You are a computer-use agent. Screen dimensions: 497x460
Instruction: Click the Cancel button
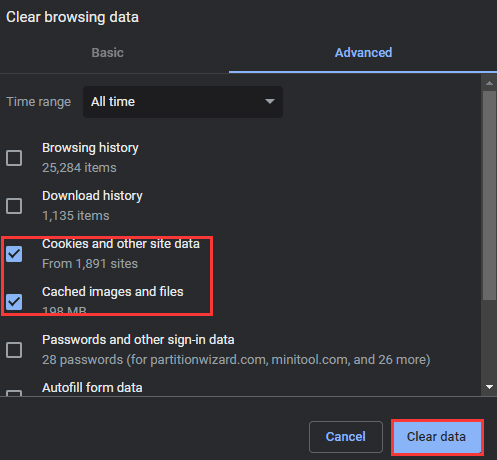(346, 437)
